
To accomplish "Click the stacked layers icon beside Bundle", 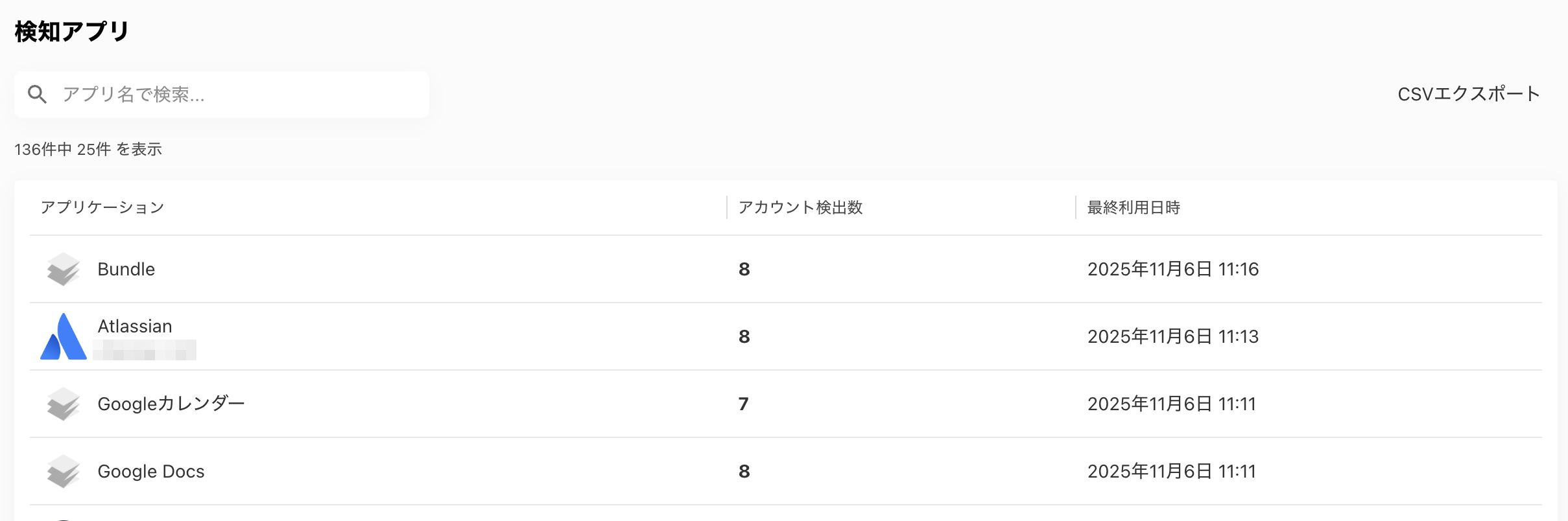I will (x=63, y=269).
